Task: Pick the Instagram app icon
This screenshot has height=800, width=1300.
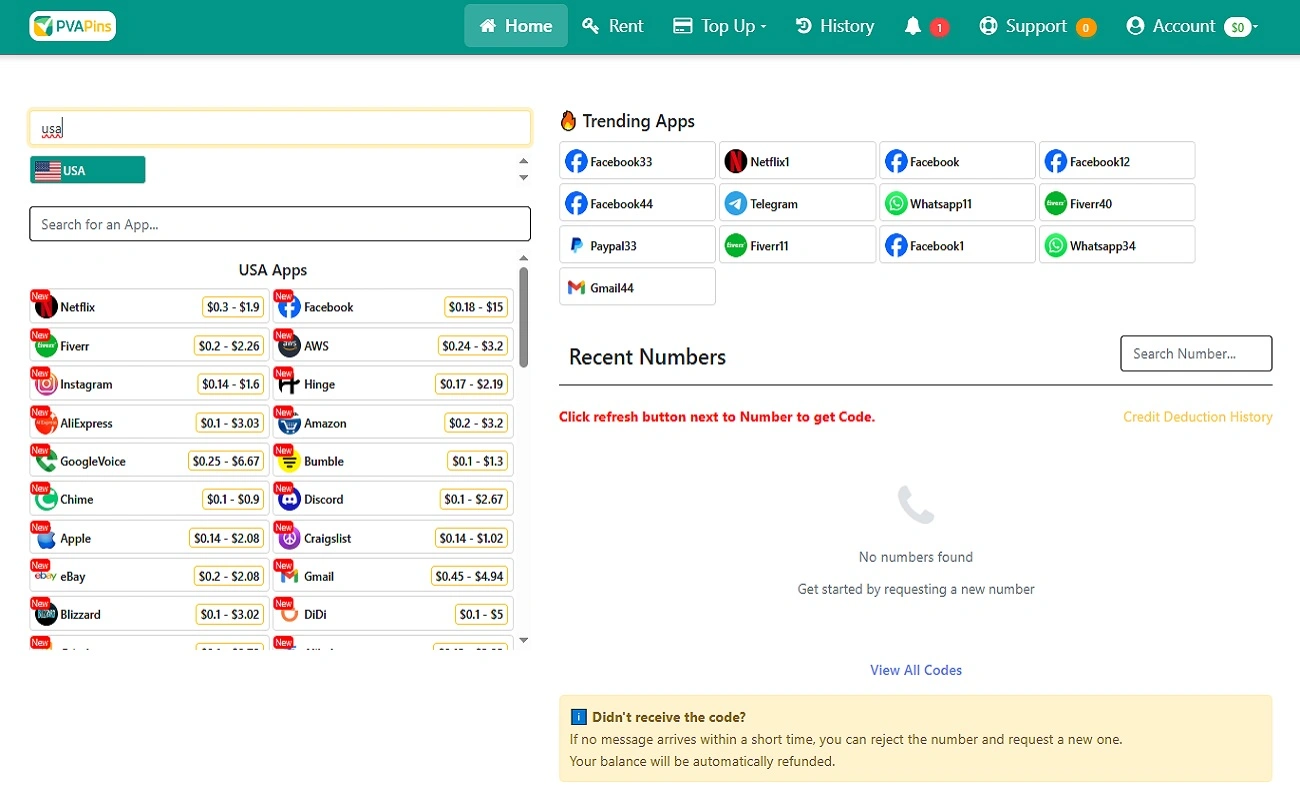Action: click(x=46, y=384)
